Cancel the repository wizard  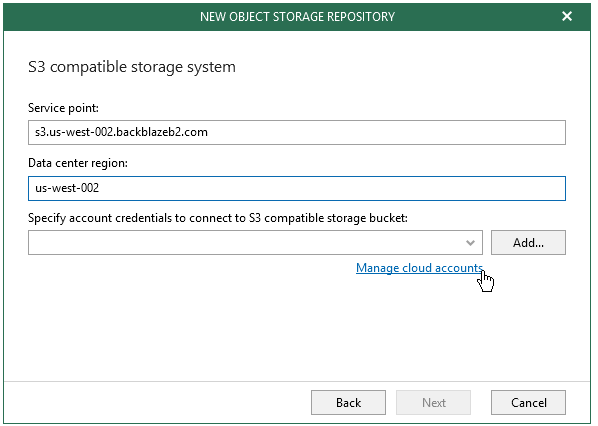click(x=528, y=402)
